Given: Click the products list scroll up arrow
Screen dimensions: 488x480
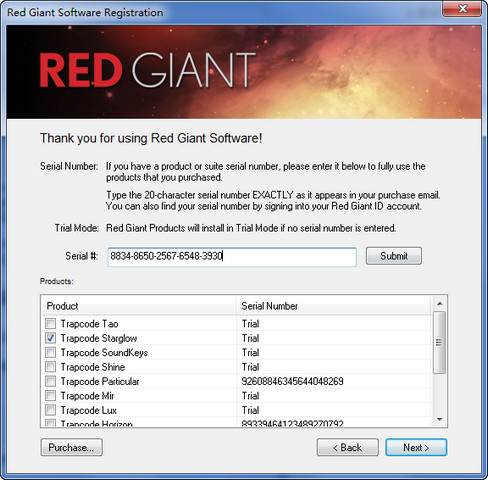Looking at the screenshot, I should [440, 303].
